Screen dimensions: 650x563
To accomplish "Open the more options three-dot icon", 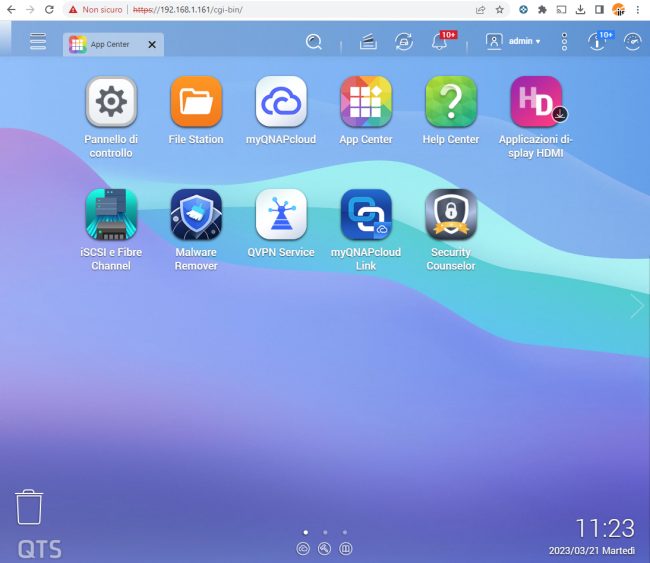I will [564, 42].
